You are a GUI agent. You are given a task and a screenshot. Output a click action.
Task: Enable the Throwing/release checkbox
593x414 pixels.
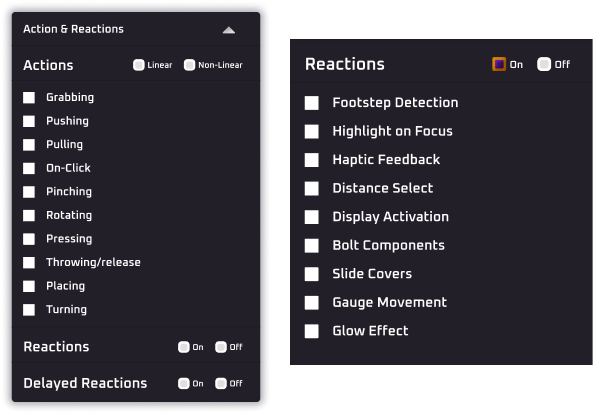click(29, 262)
